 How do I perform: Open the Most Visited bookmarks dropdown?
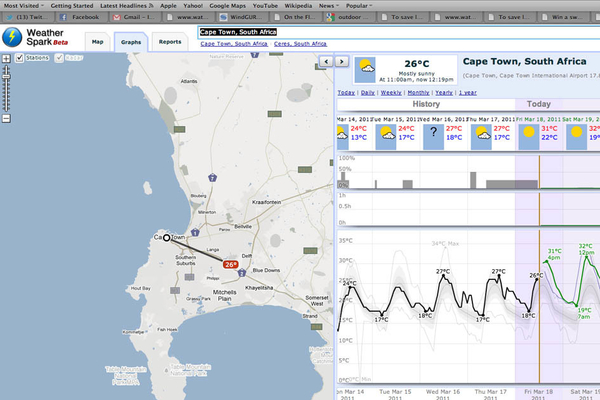pyautogui.click(x=24, y=6)
